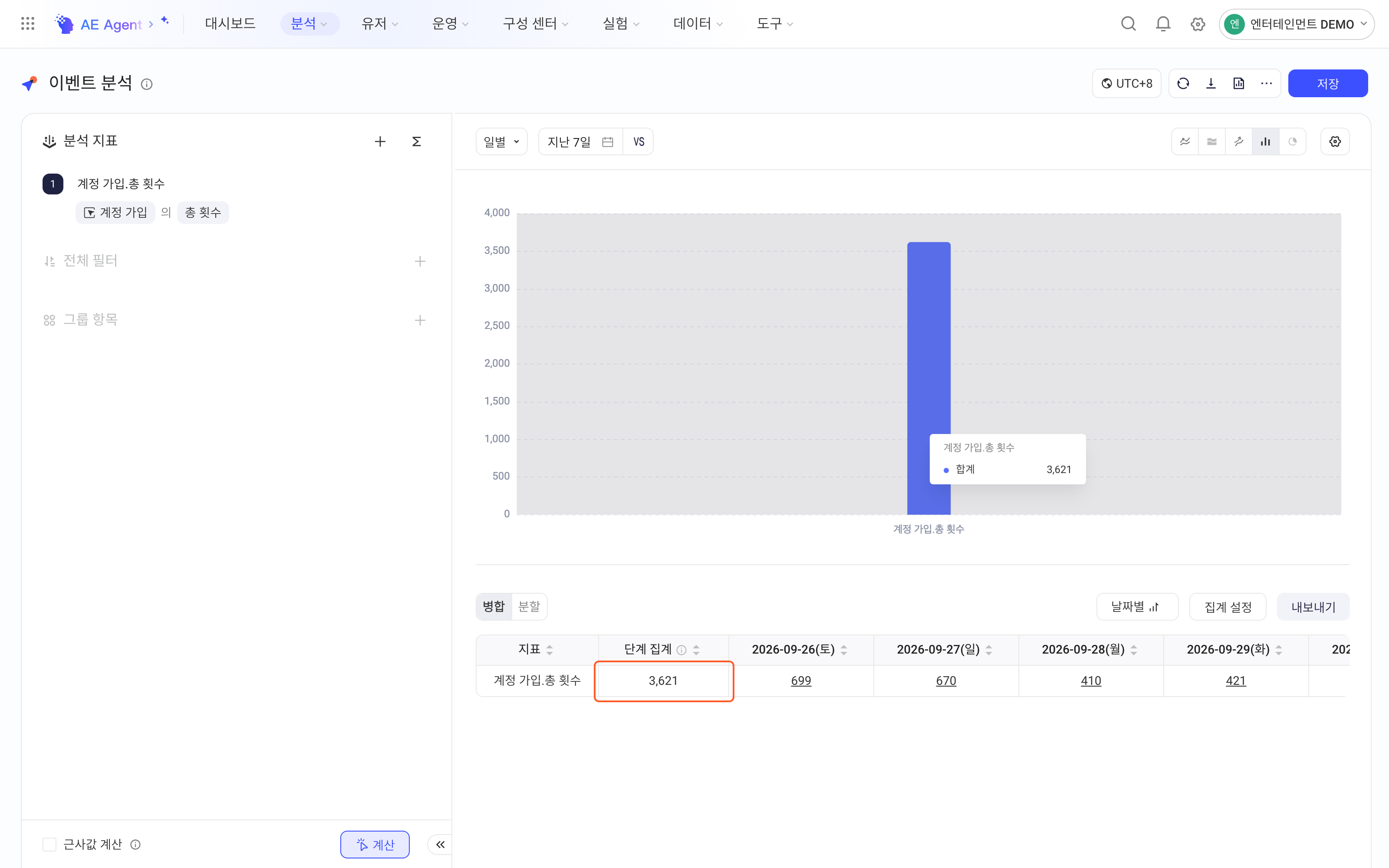
Task: Add a group item with plus
Action: (x=420, y=320)
